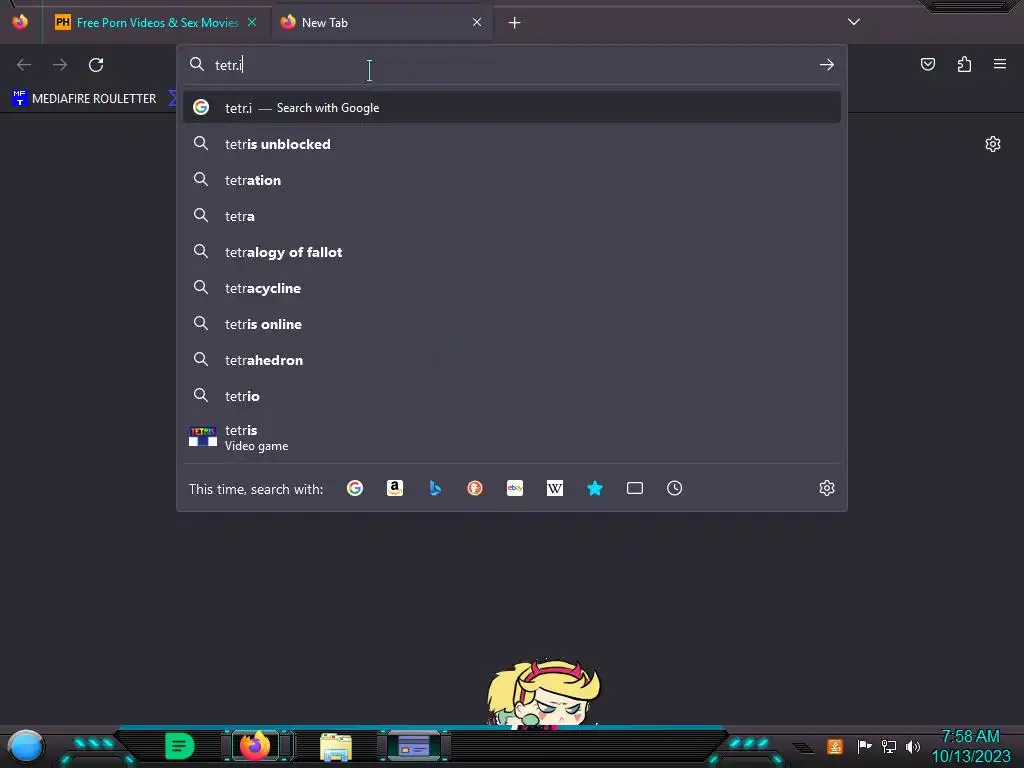Open the Extensions puzzle icon
Image resolution: width=1024 pixels, height=768 pixels.
(964, 64)
